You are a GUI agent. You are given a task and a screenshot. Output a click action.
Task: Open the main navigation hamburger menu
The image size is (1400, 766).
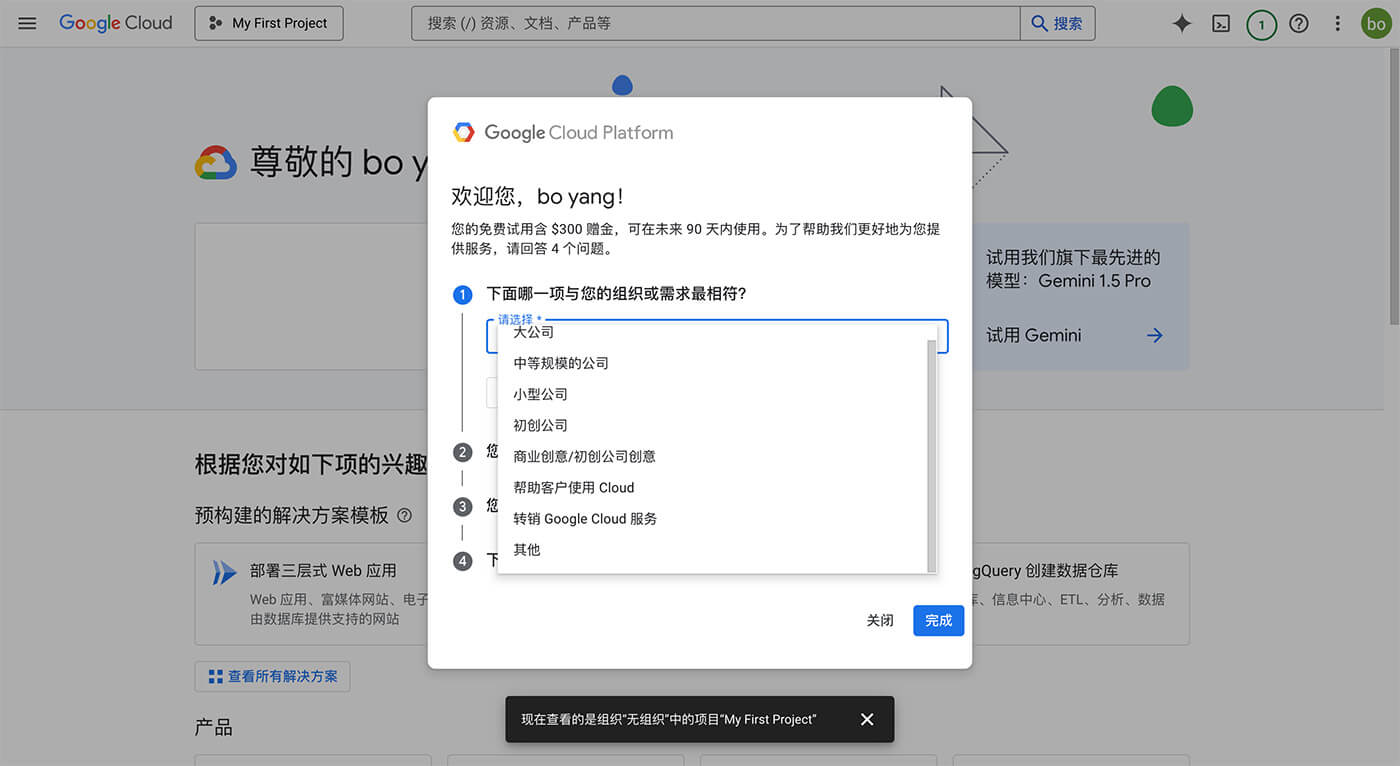pos(27,23)
